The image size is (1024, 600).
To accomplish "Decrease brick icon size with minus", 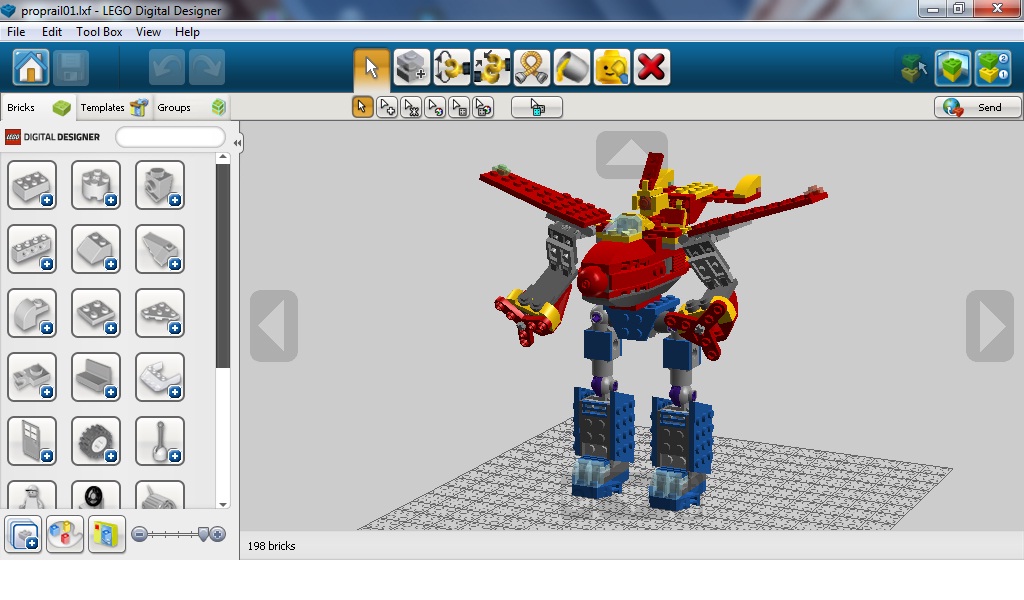I will tap(139, 535).
